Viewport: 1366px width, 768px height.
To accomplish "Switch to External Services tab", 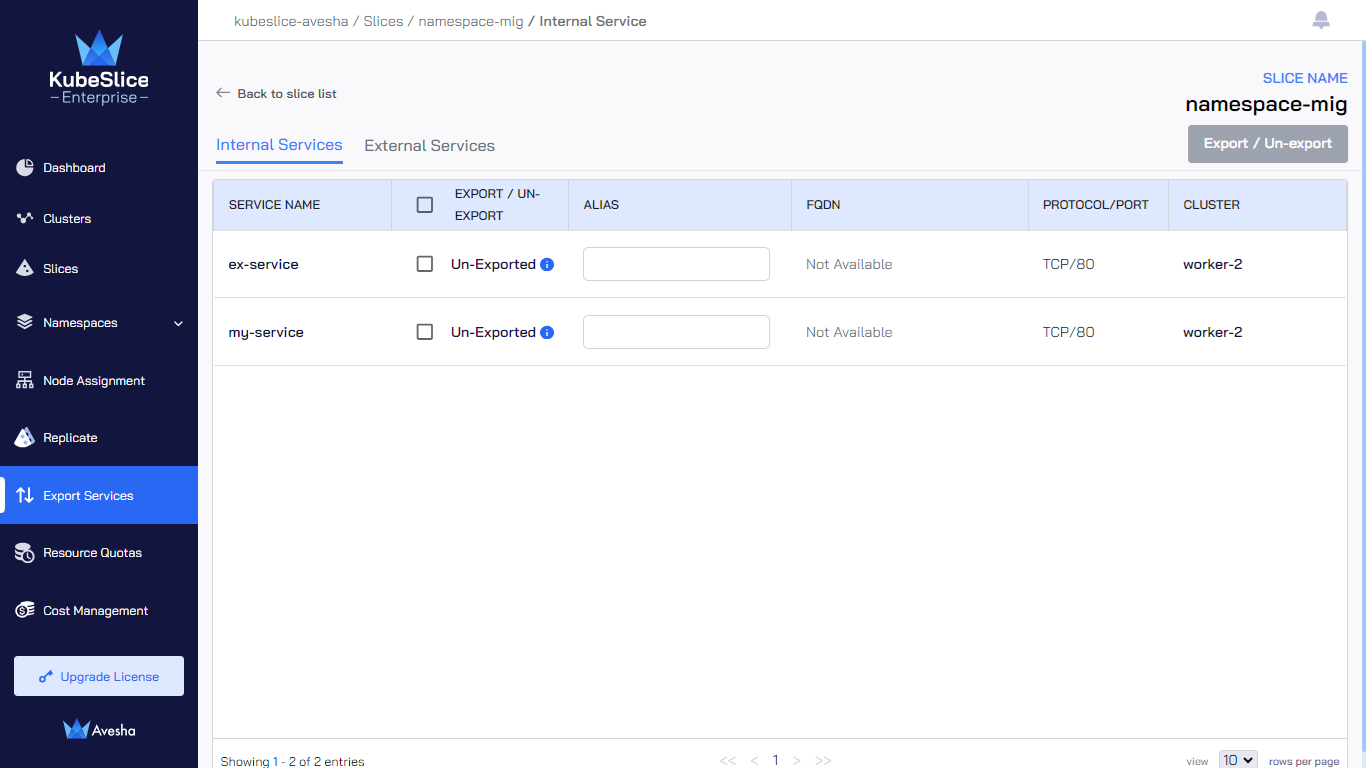I will click(429, 146).
